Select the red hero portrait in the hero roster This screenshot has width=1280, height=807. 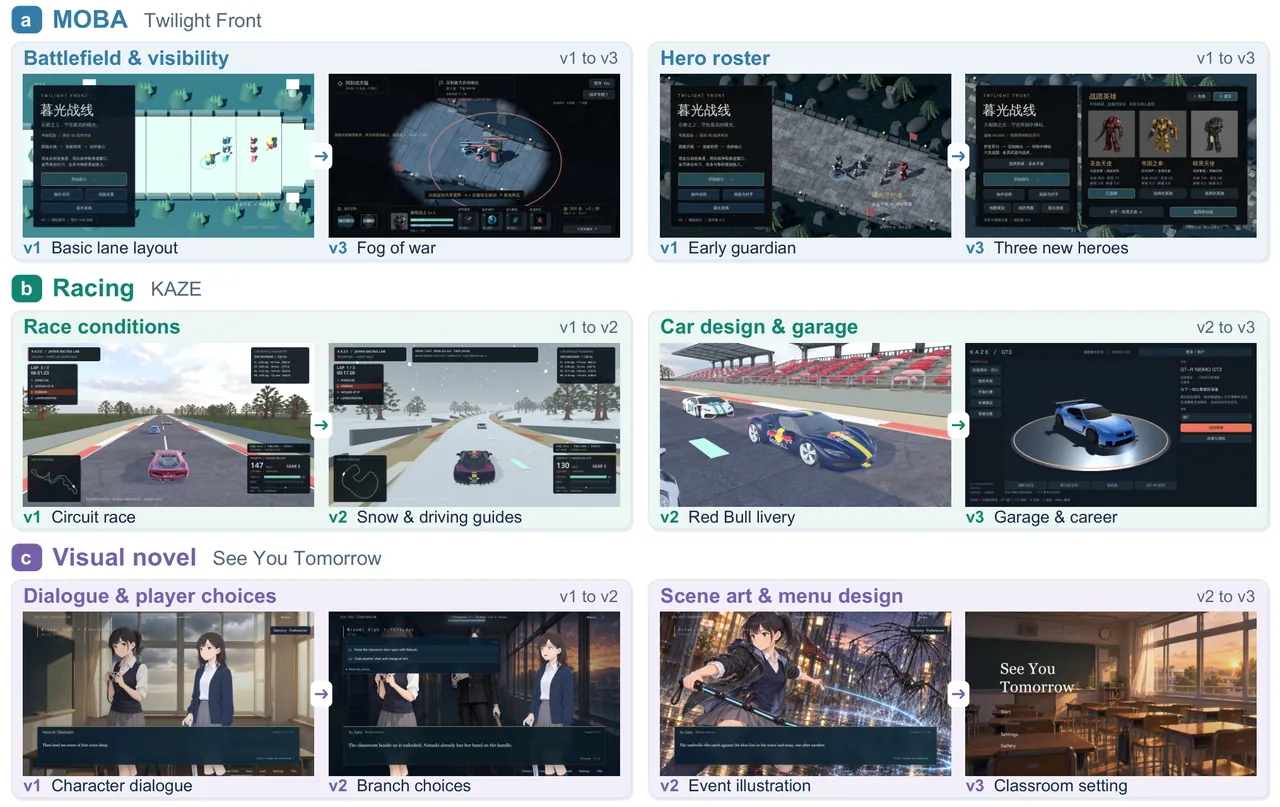click(x=1111, y=133)
